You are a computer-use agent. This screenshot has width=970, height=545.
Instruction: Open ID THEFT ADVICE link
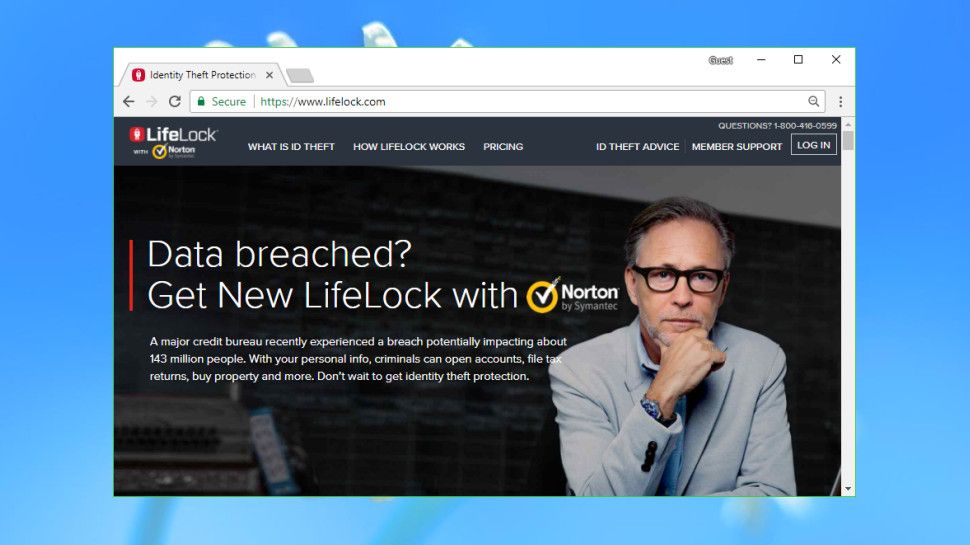637,147
